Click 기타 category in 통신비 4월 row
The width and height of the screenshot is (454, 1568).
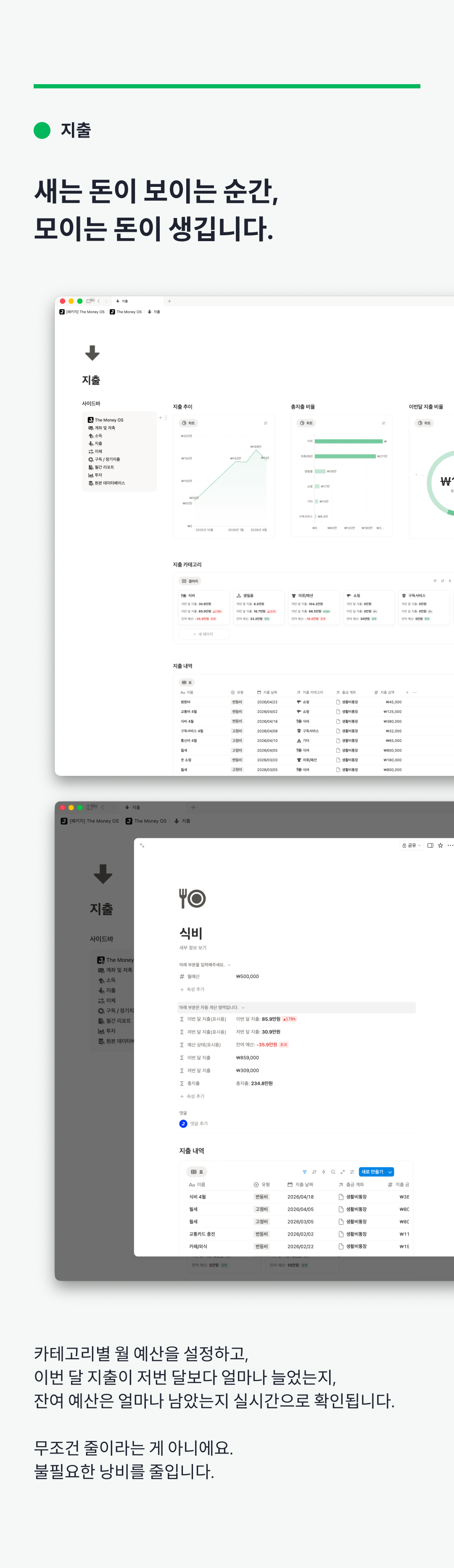point(303,741)
